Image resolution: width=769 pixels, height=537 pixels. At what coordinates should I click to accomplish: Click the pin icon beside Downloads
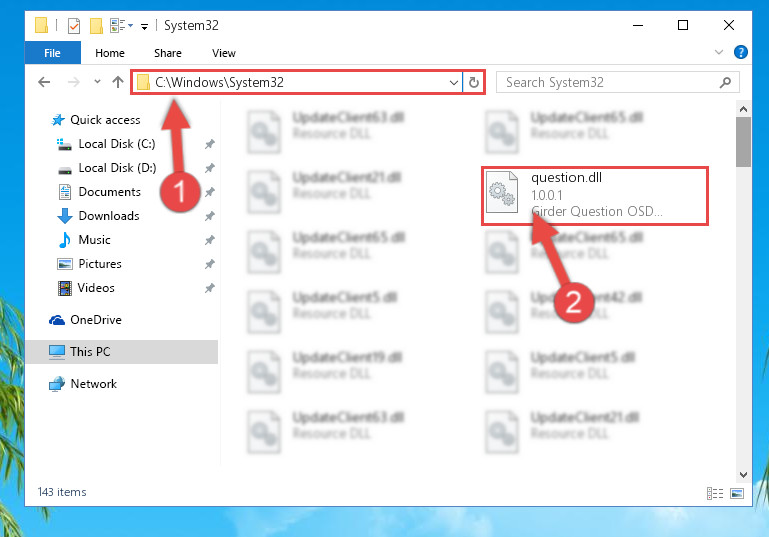tap(209, 216)
